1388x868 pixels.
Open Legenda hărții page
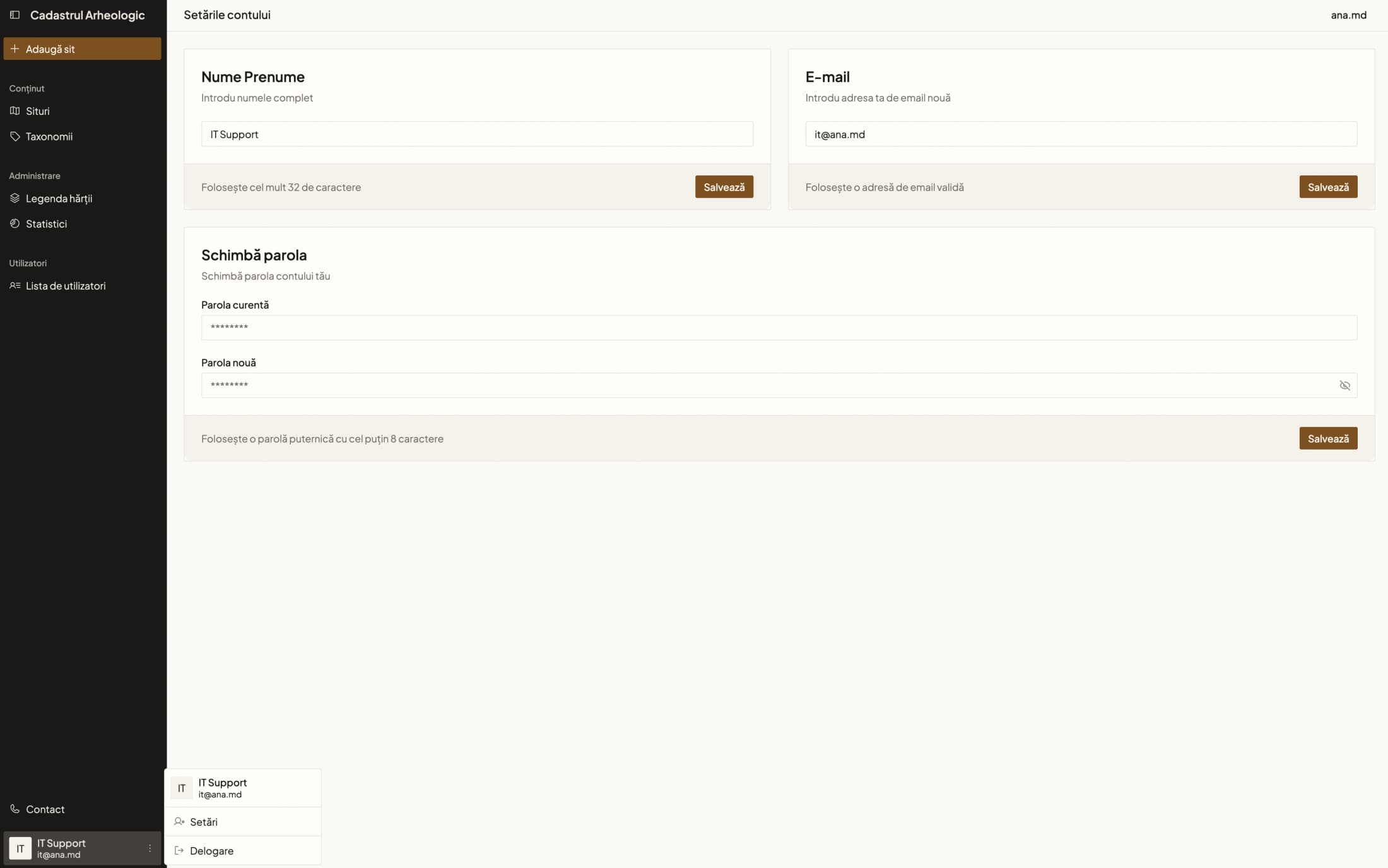(82, 198)
